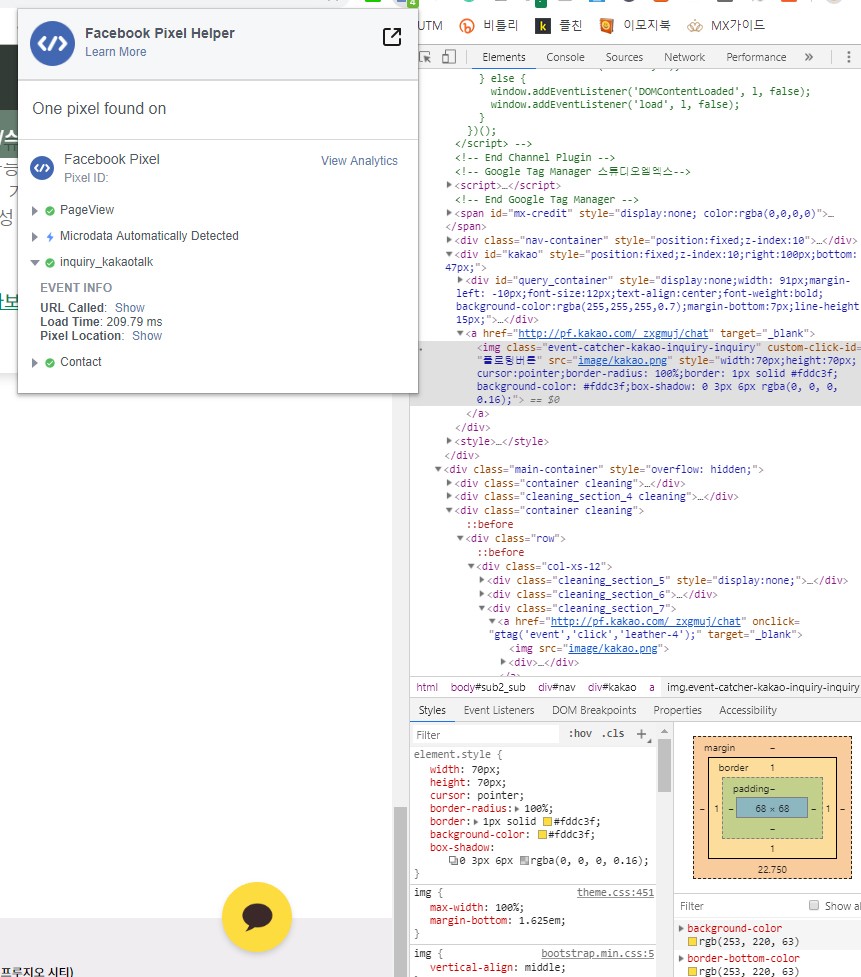Open the MX가이드 bookmark
The height and width of the screenshot is (977, 861).
726,26
